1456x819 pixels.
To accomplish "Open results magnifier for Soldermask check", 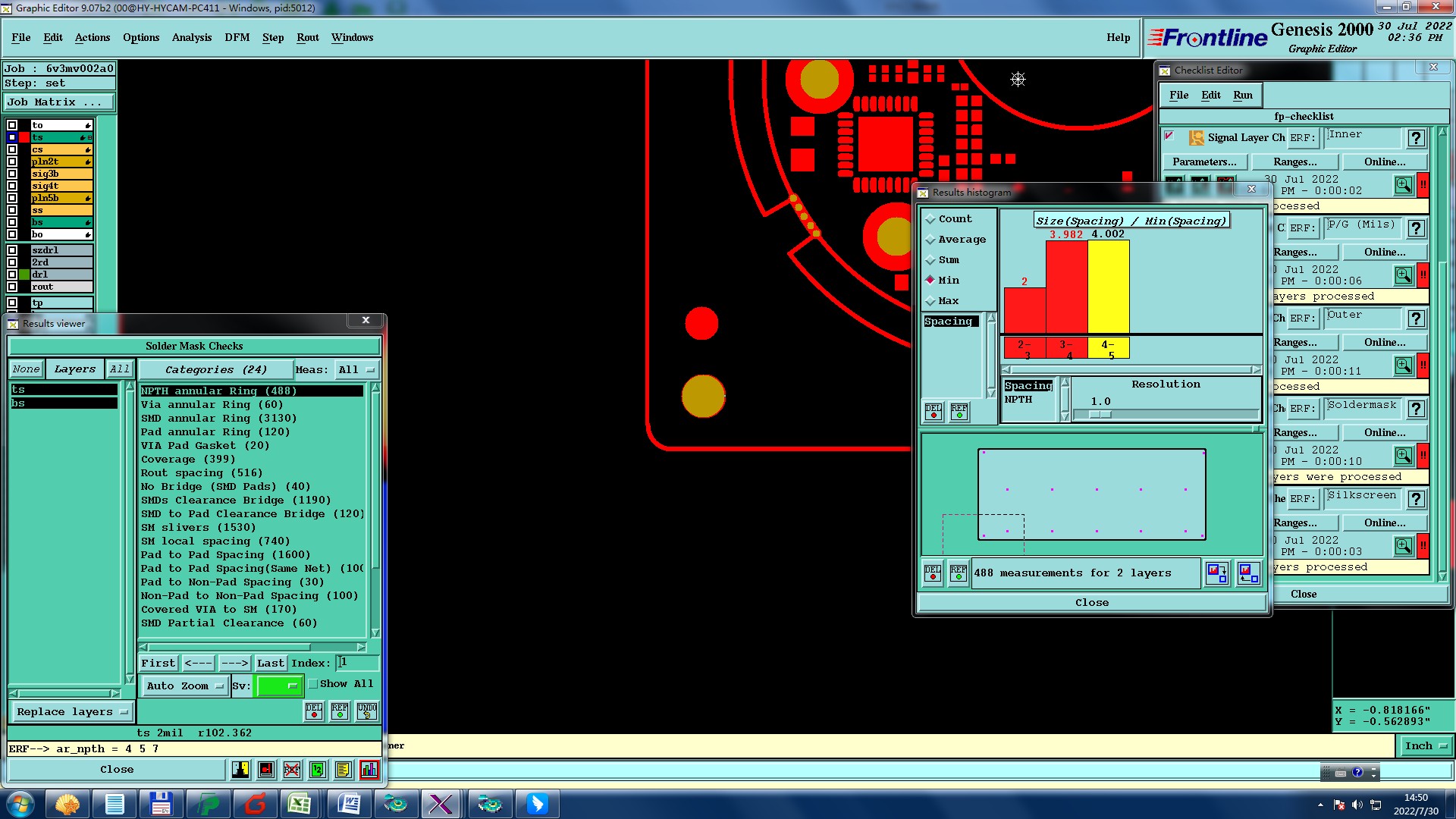I will point(1403,455).
